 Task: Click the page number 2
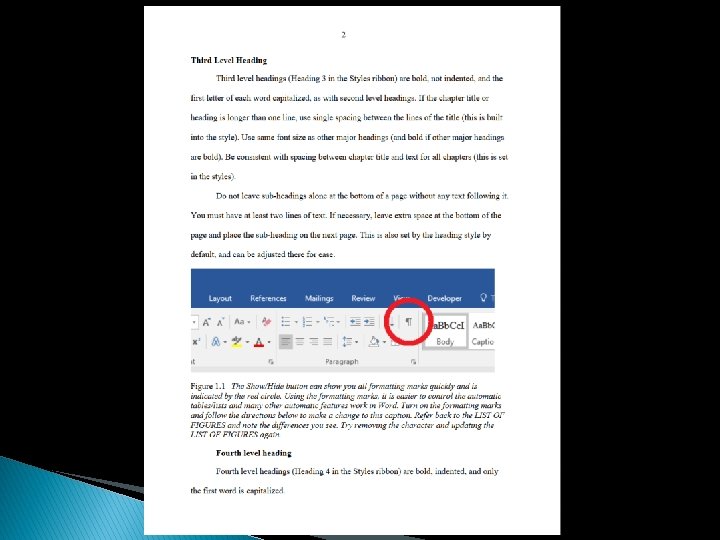pos(343,35)
